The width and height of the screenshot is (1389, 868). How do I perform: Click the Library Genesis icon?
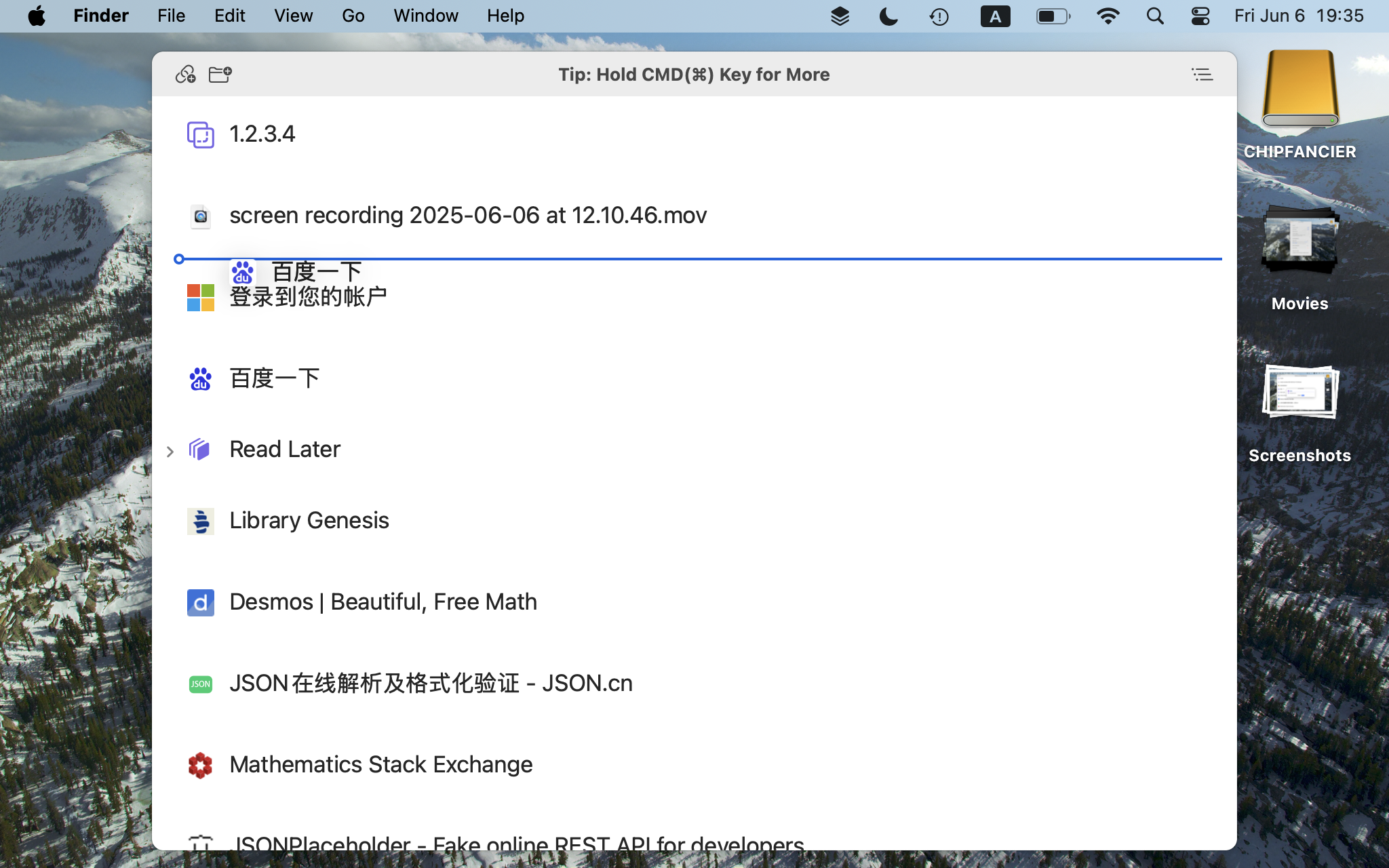(200, 521)
